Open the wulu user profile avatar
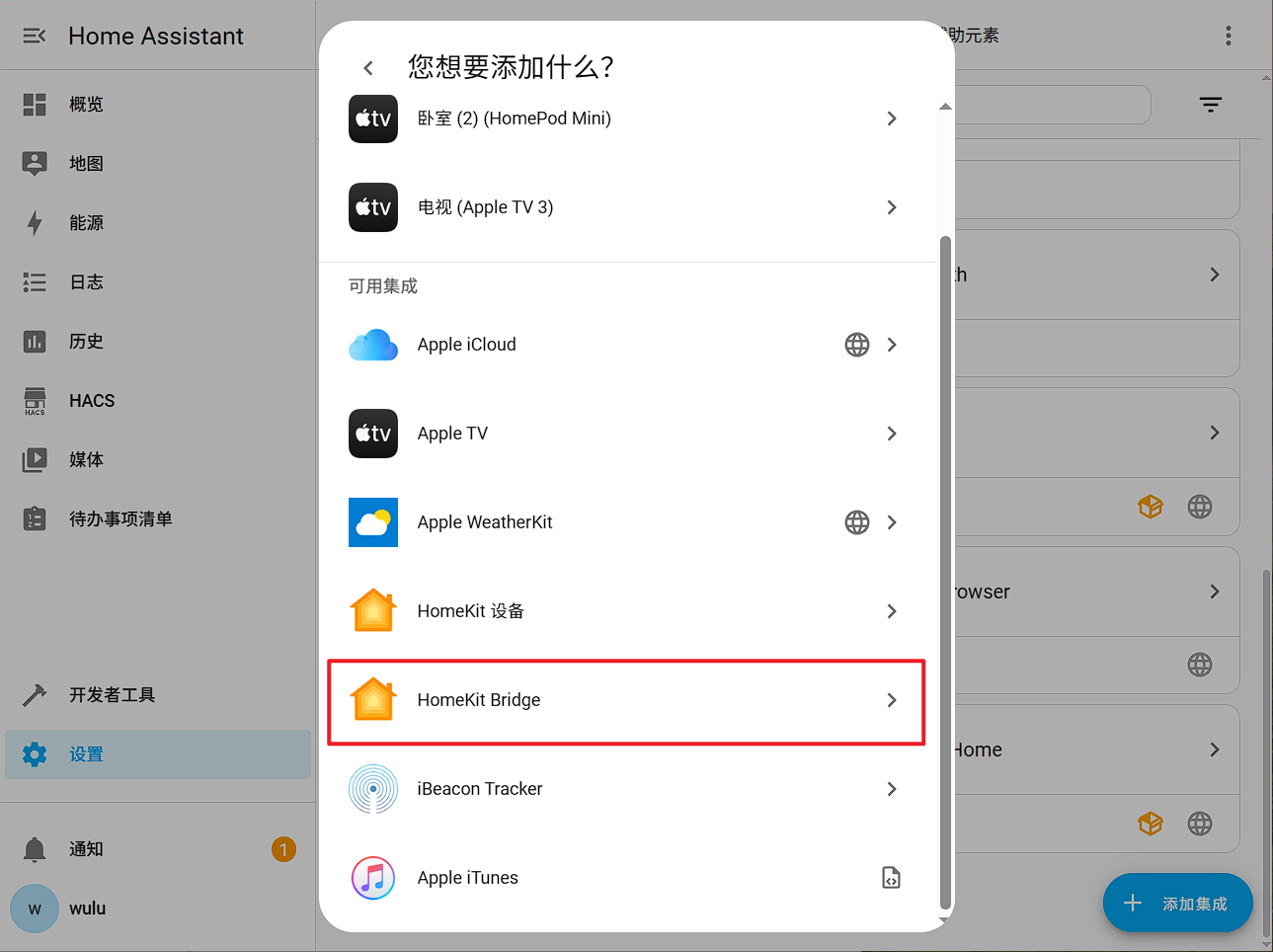Image resolution: width=1273 pixels, height=952 pixels. [x=35, y=909]
